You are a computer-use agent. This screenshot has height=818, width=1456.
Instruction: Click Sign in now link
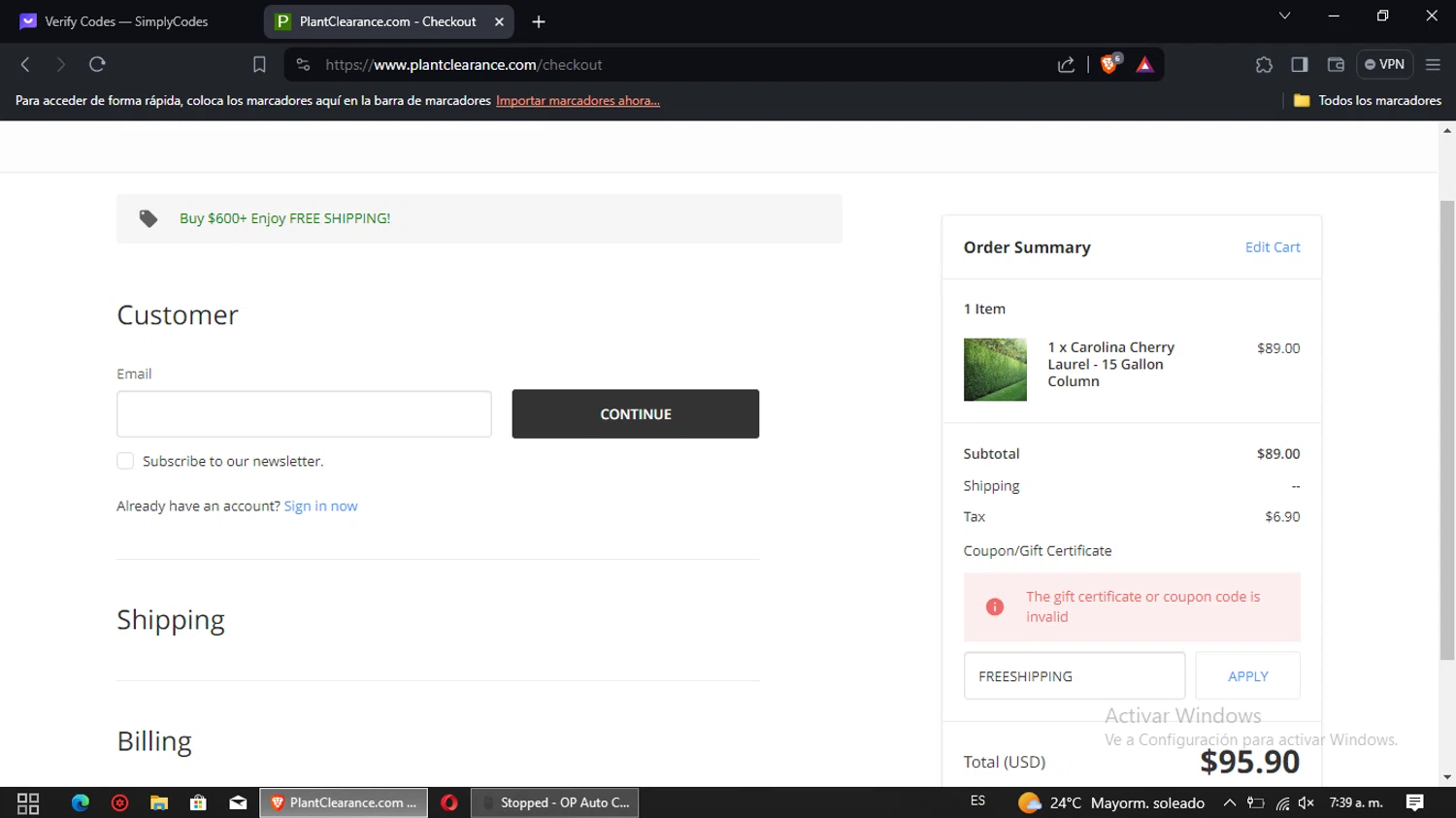pos(320,507)
